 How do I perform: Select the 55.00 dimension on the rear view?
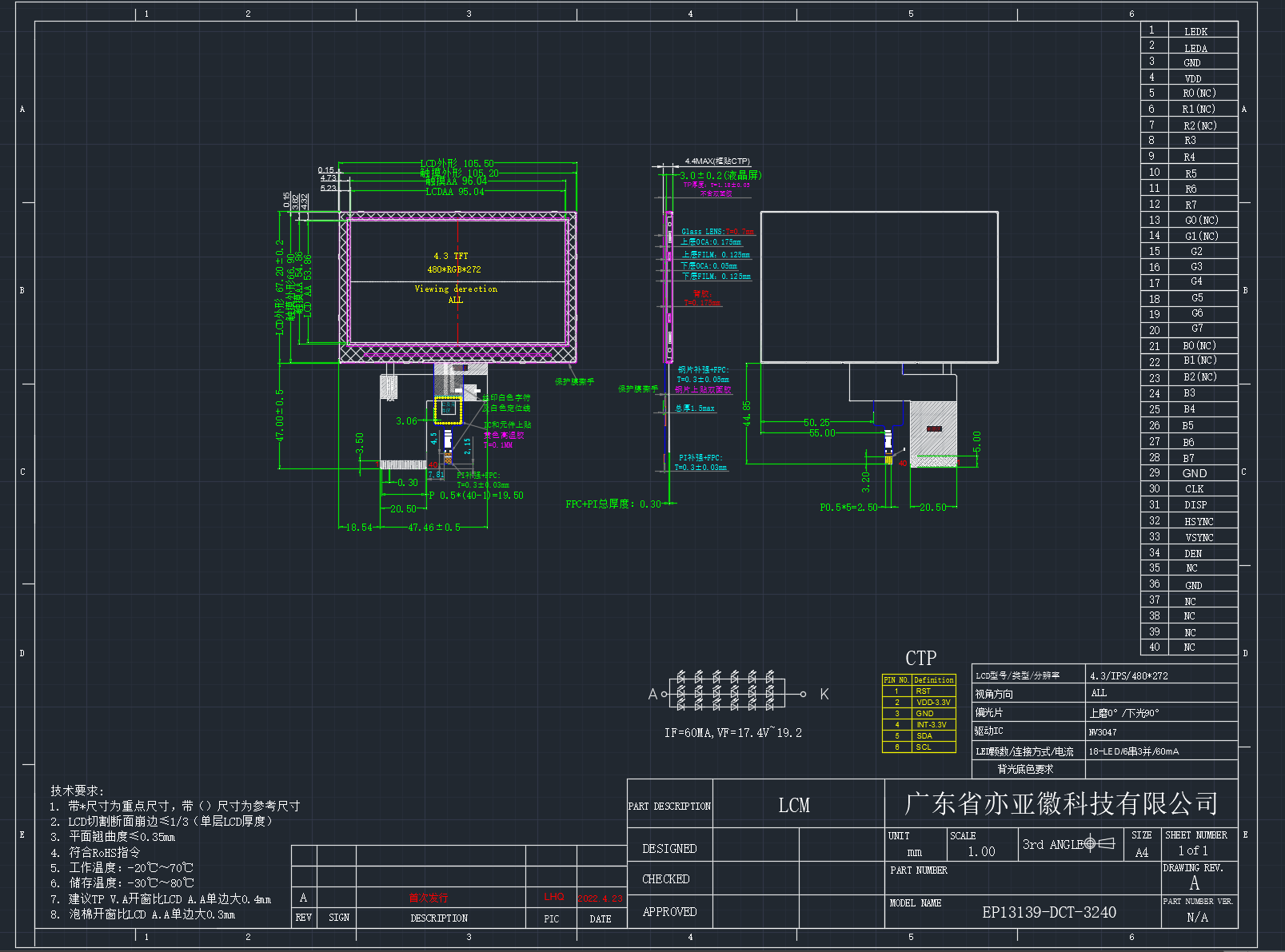(x=822, y=433)
